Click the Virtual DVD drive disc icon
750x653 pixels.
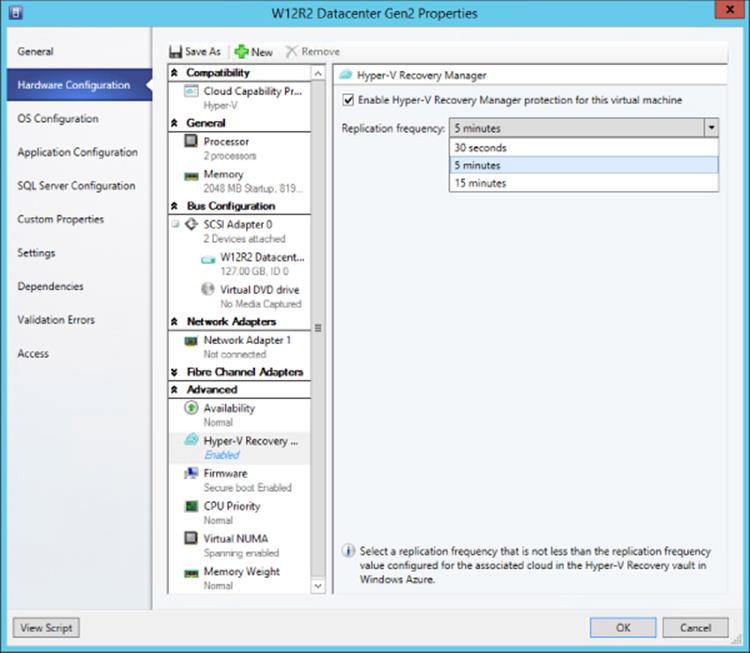pyautogui.click(x=208, y=289)
